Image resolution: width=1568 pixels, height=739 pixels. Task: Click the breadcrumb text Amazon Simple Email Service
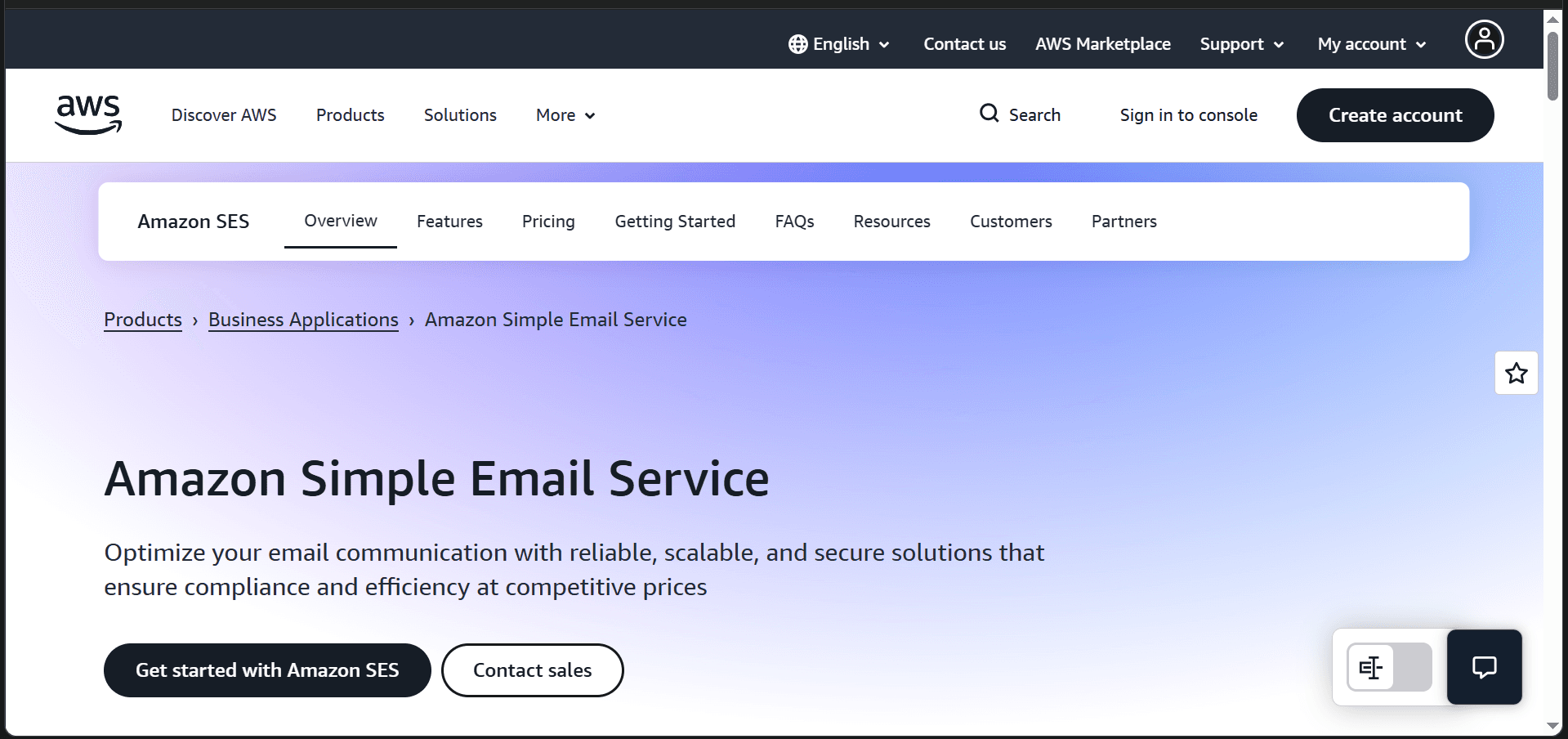556,320
